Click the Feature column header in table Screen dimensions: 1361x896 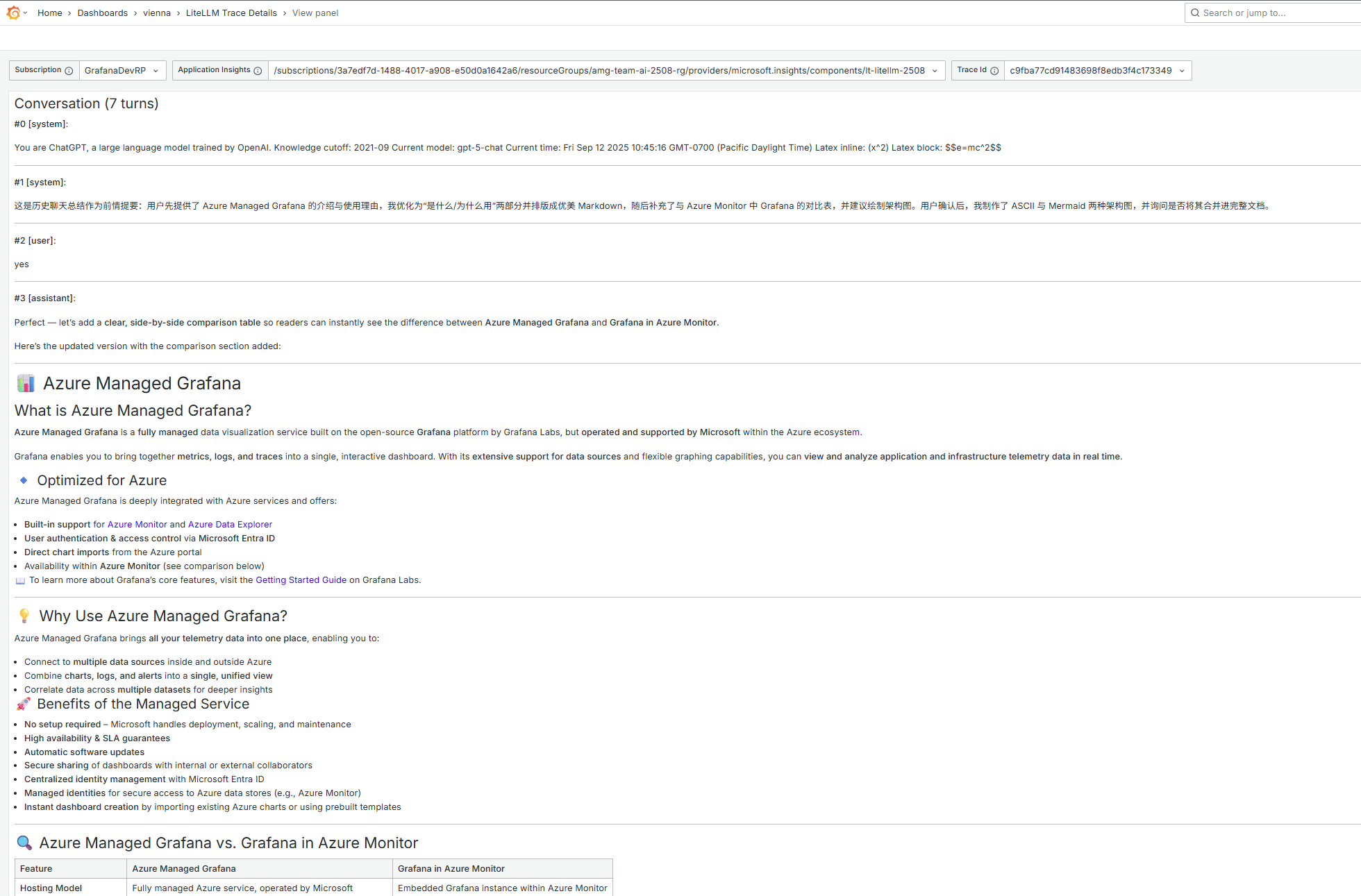click(x=36, y=869)
